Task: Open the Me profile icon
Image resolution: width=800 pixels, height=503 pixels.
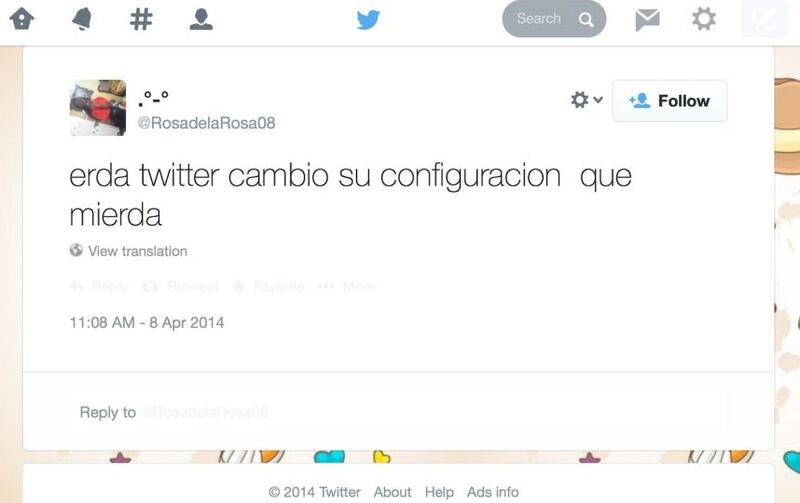Action: click(201, 19)
